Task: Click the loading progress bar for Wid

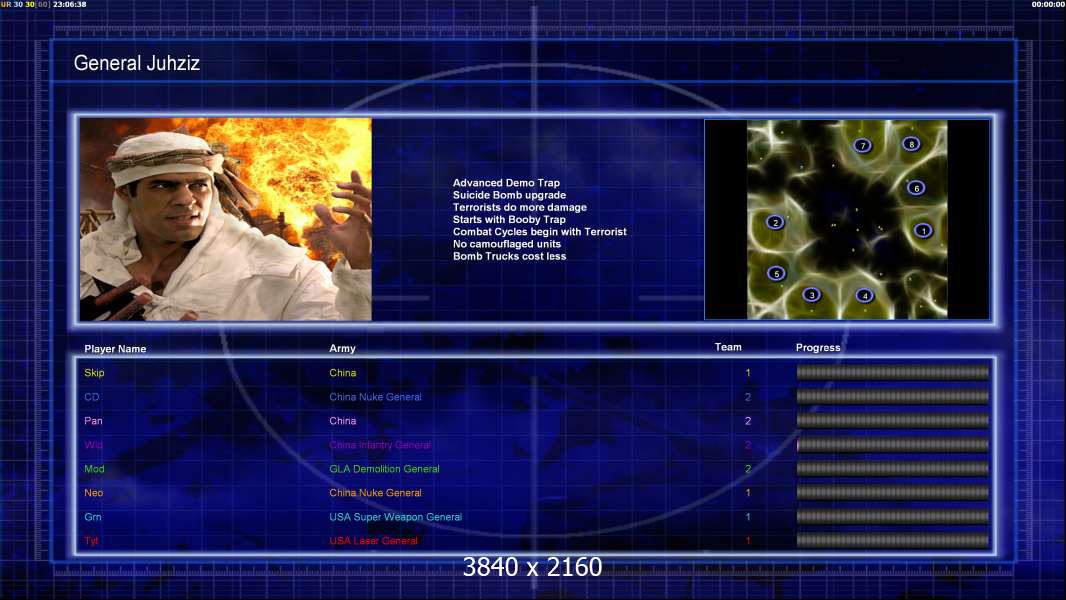Action: (x=893, y=444)
